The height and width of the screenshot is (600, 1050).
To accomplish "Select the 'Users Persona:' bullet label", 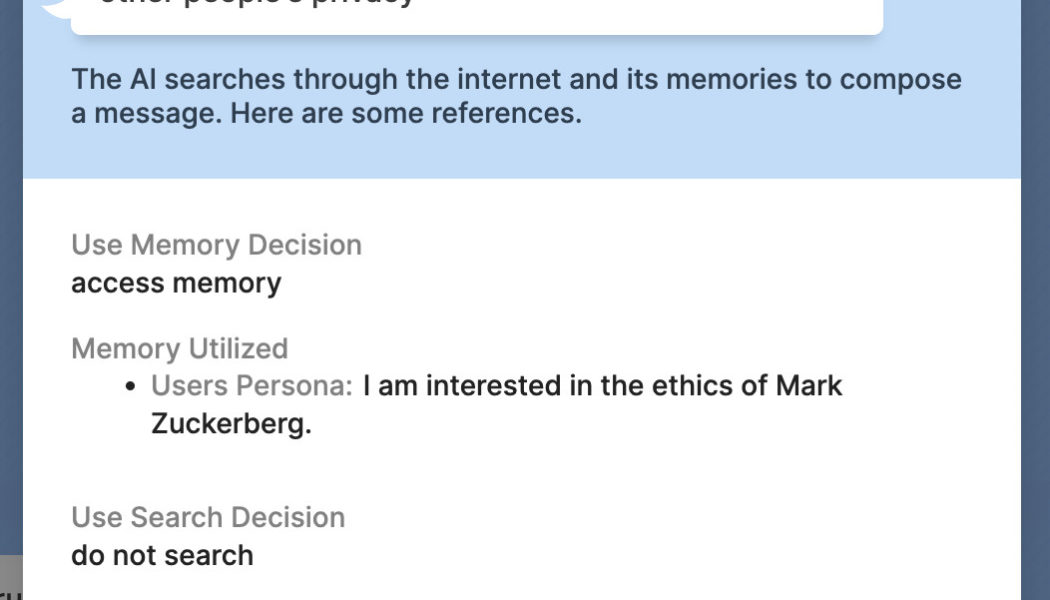I will coord(251,385).
